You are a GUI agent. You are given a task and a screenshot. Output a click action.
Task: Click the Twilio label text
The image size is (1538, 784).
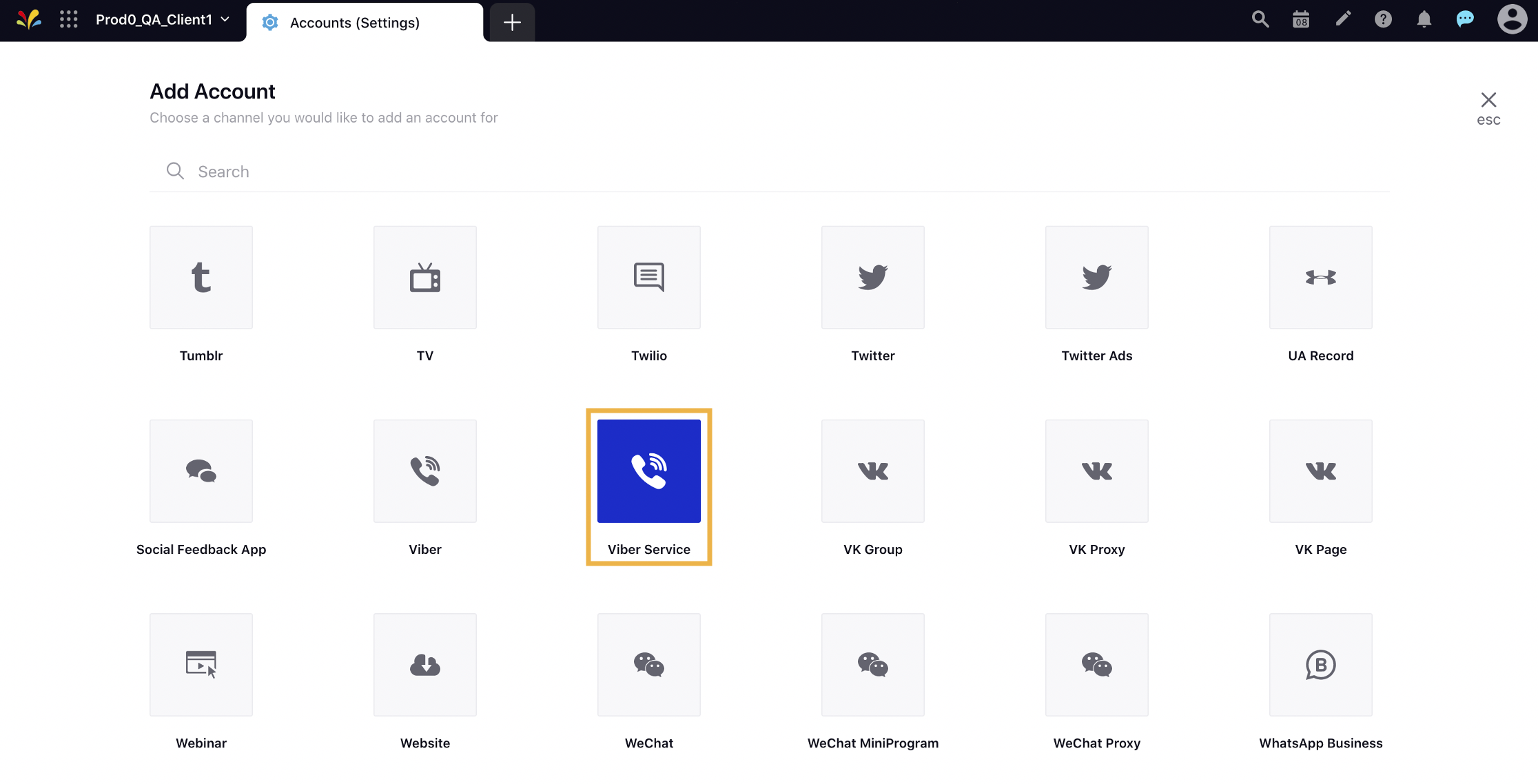649,355
